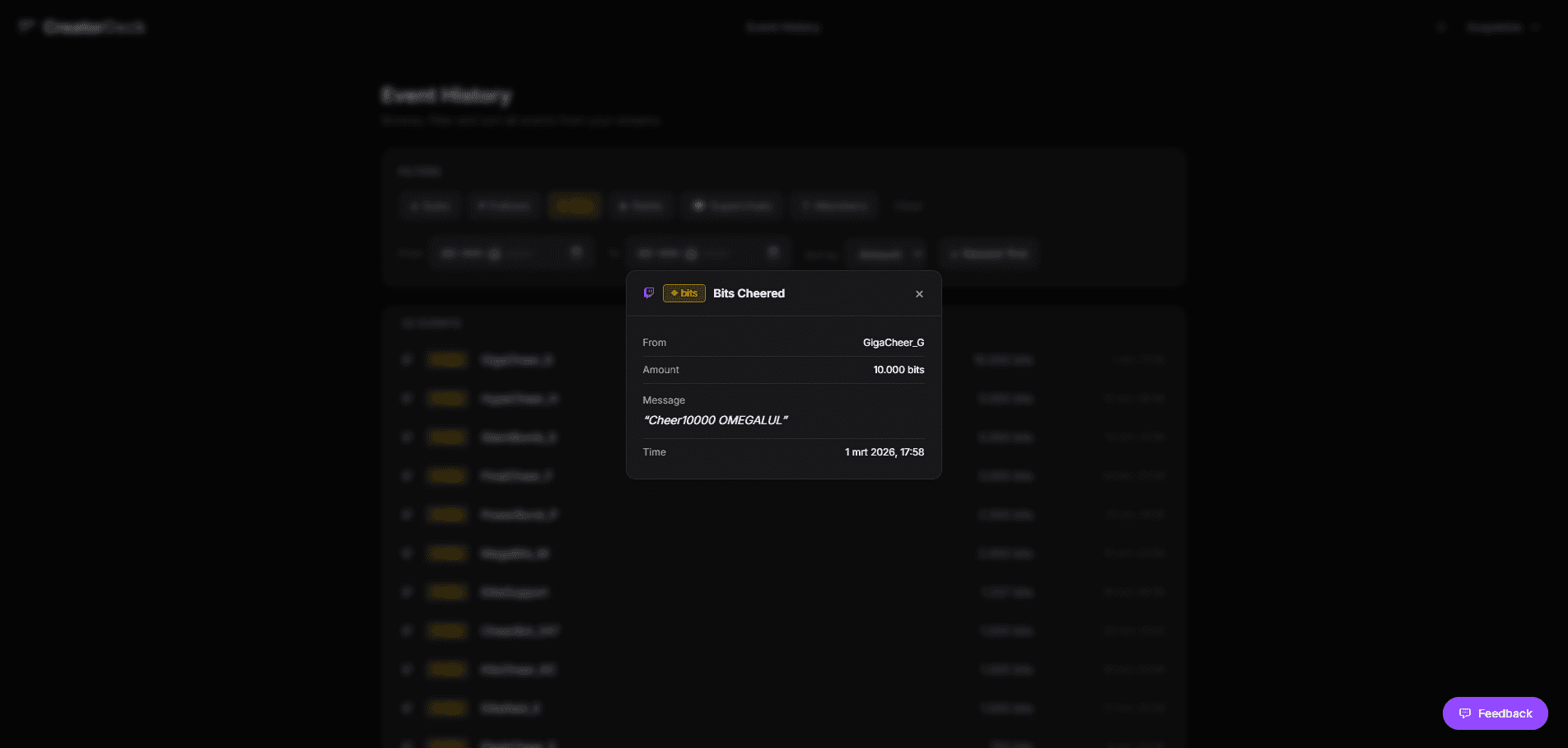Click the "Time" field label
Image resolution: width=1568 pixels, height=748 pixels.
654,452
